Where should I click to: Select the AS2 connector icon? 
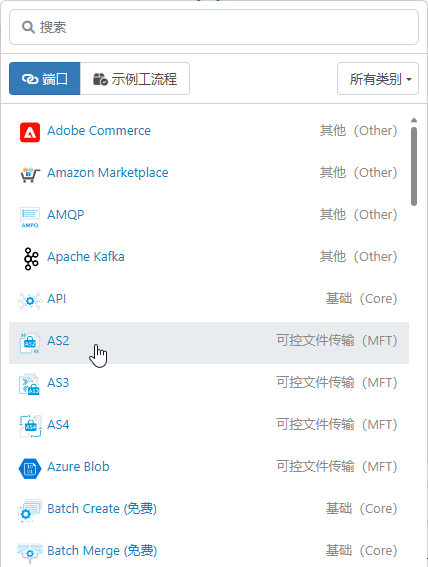[x=30, y=343]
